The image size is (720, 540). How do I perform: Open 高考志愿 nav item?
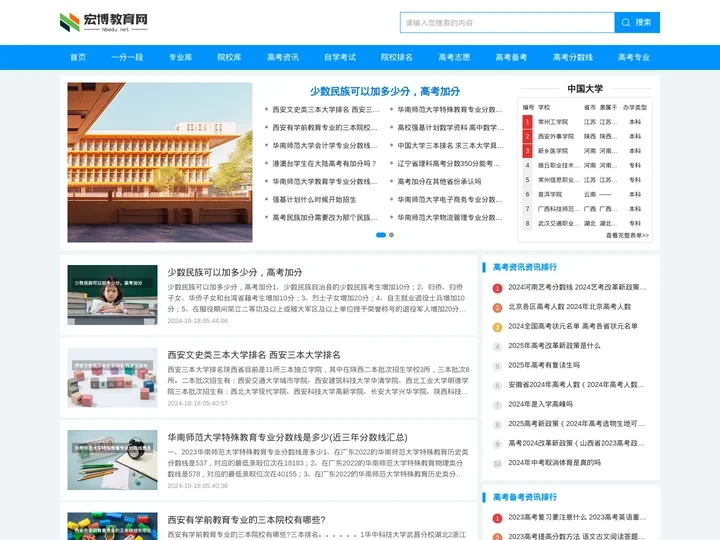[454, 57]
